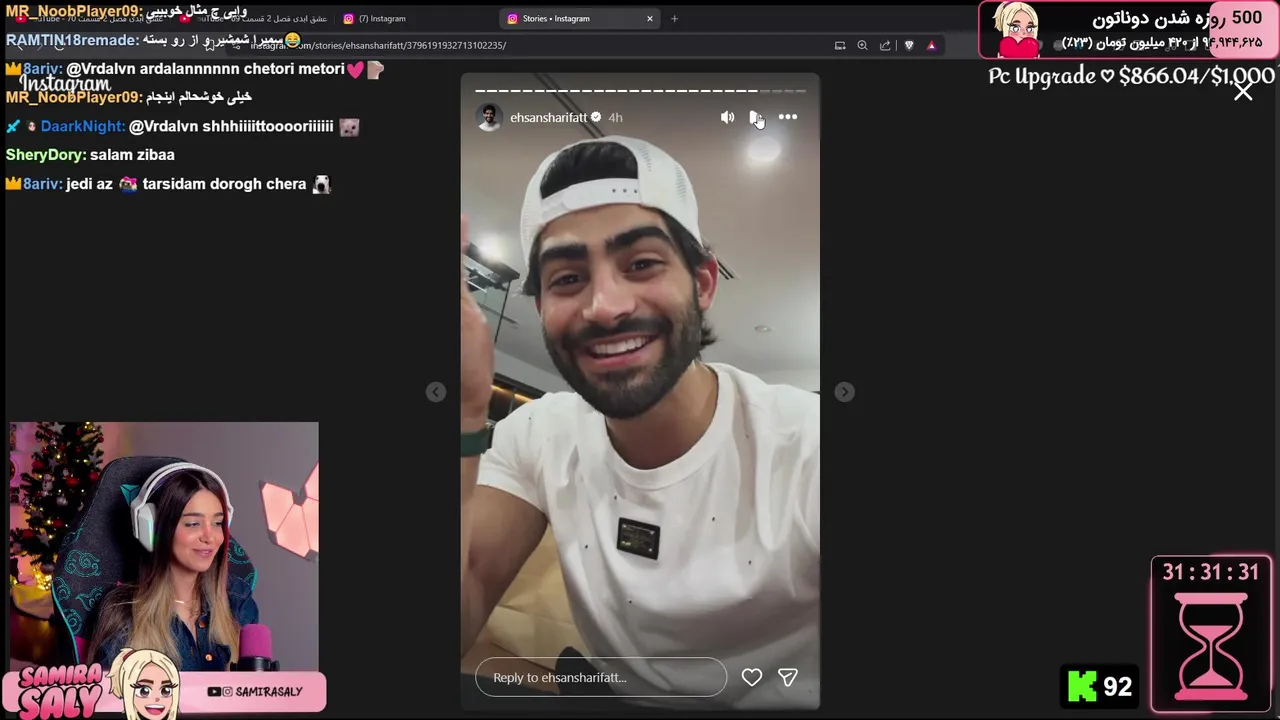
Task: Go to the next story arrow
Action: click(844, 392)
